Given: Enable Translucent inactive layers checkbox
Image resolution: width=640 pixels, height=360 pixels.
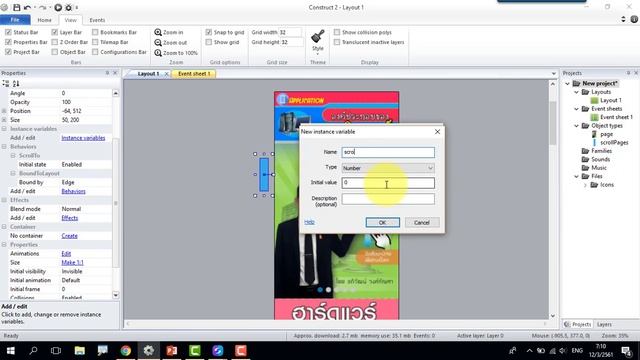Looking at the screenshot, I should point(337,42).
